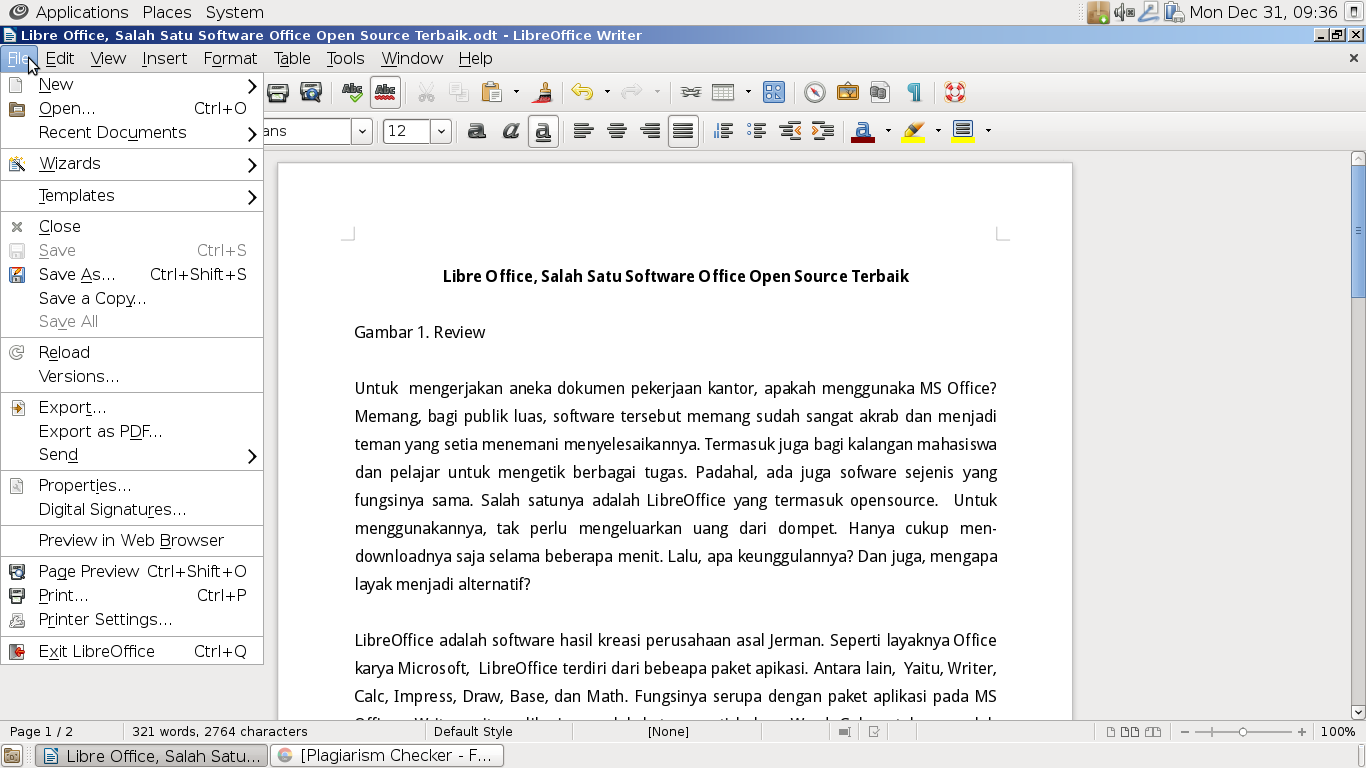Open Page Preview from the toolbar icon
Image resolution: width=1366 pixels, height=768 pixels.
311,93
